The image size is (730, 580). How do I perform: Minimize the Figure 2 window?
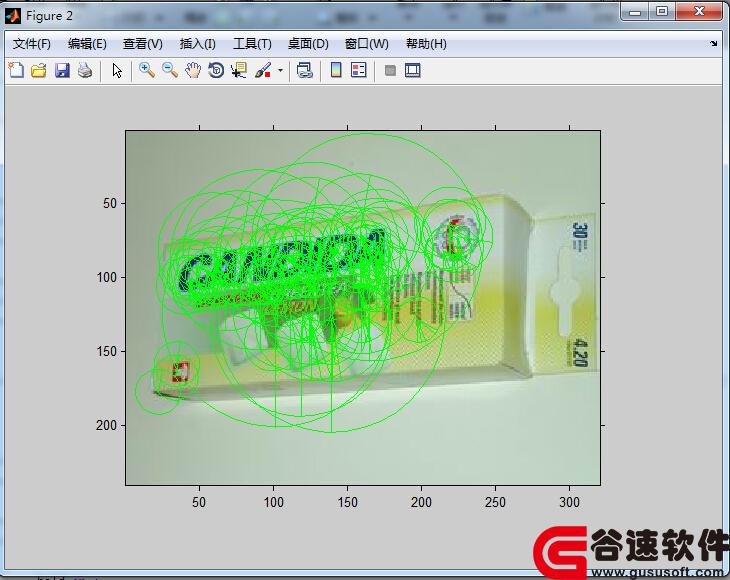(635, 12)
